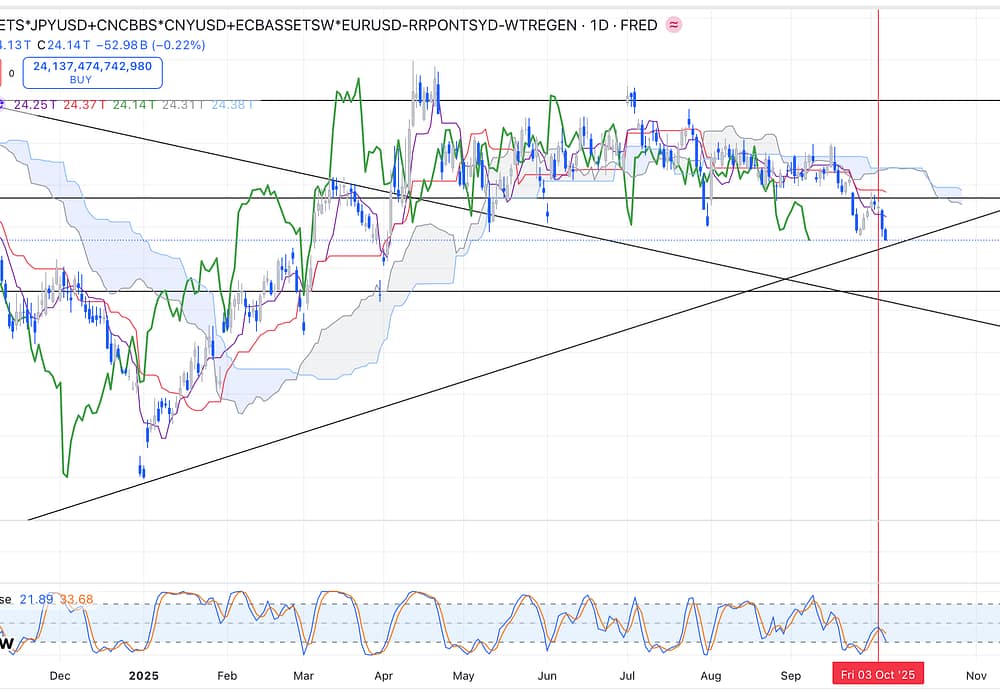The width and height of the screenshot is (1000, 700).
Task: Click the purple 24.25T legend value
Action: [33, 104]
